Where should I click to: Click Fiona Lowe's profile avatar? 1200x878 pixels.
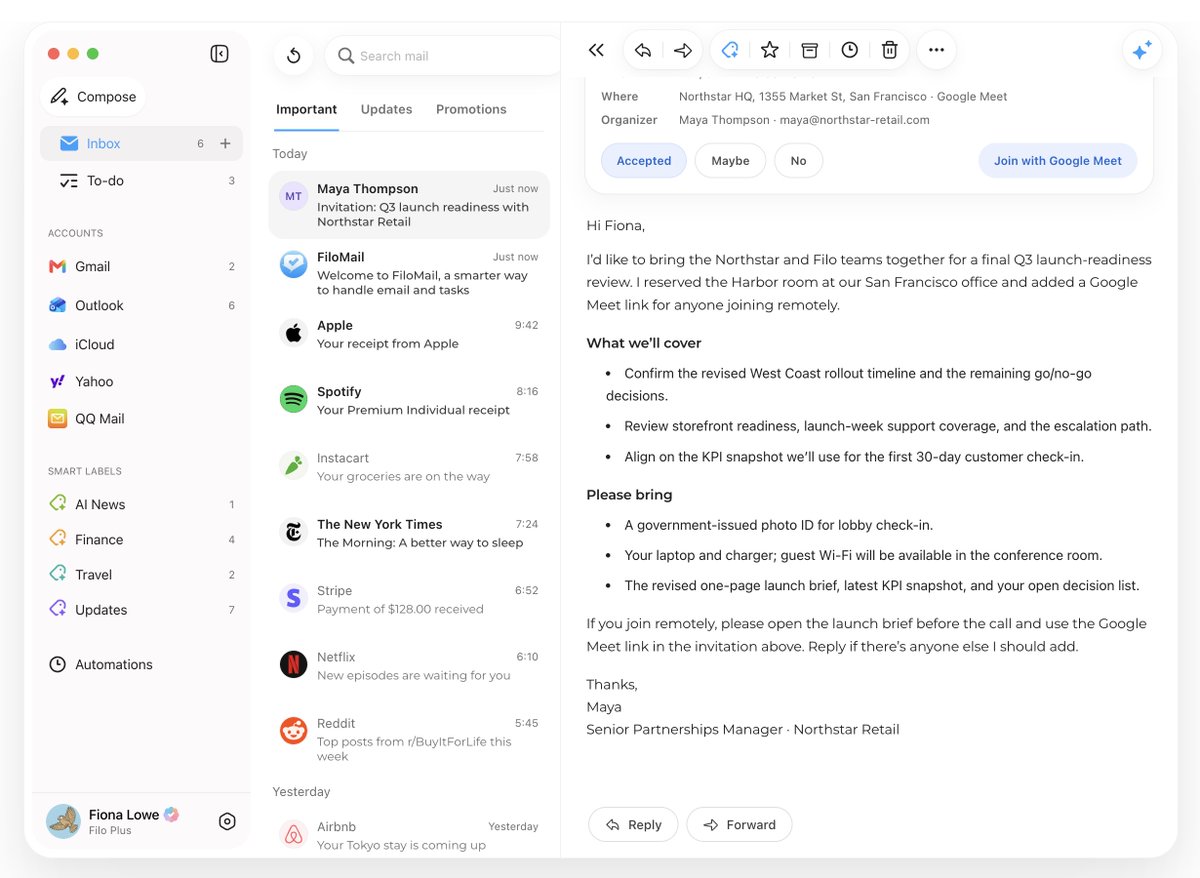63,821
